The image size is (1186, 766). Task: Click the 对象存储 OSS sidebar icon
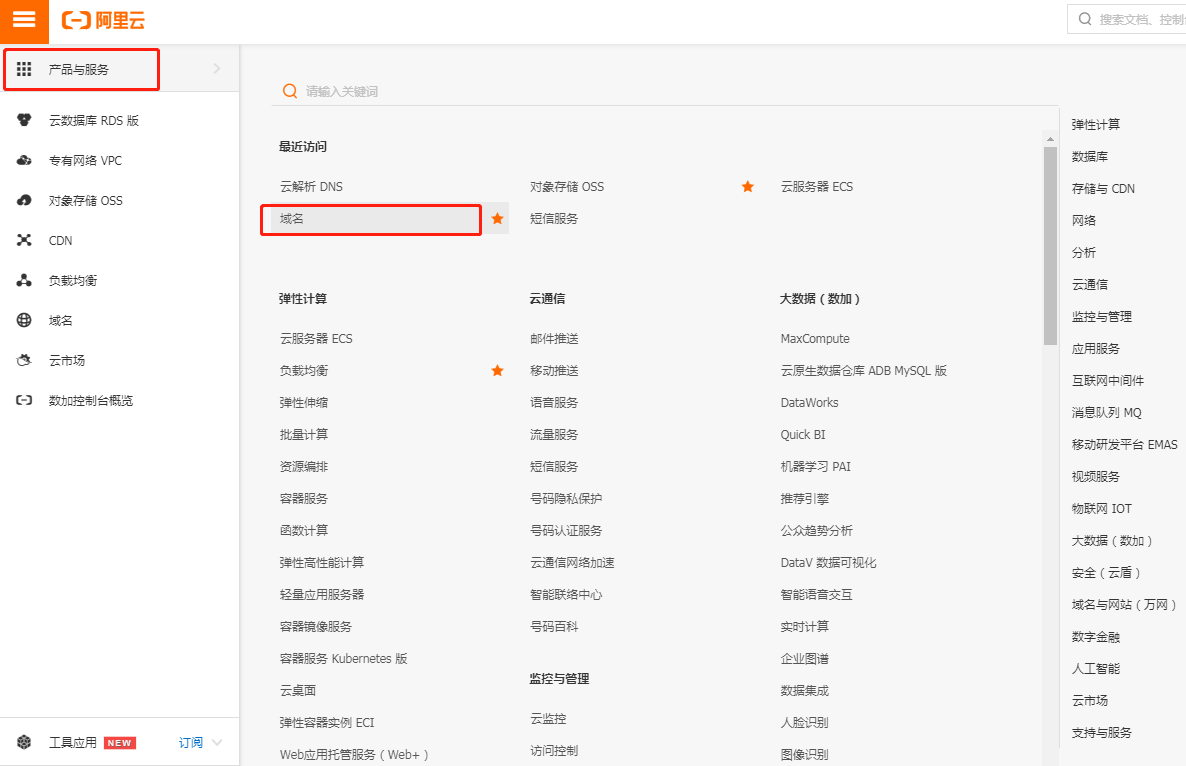24,200
